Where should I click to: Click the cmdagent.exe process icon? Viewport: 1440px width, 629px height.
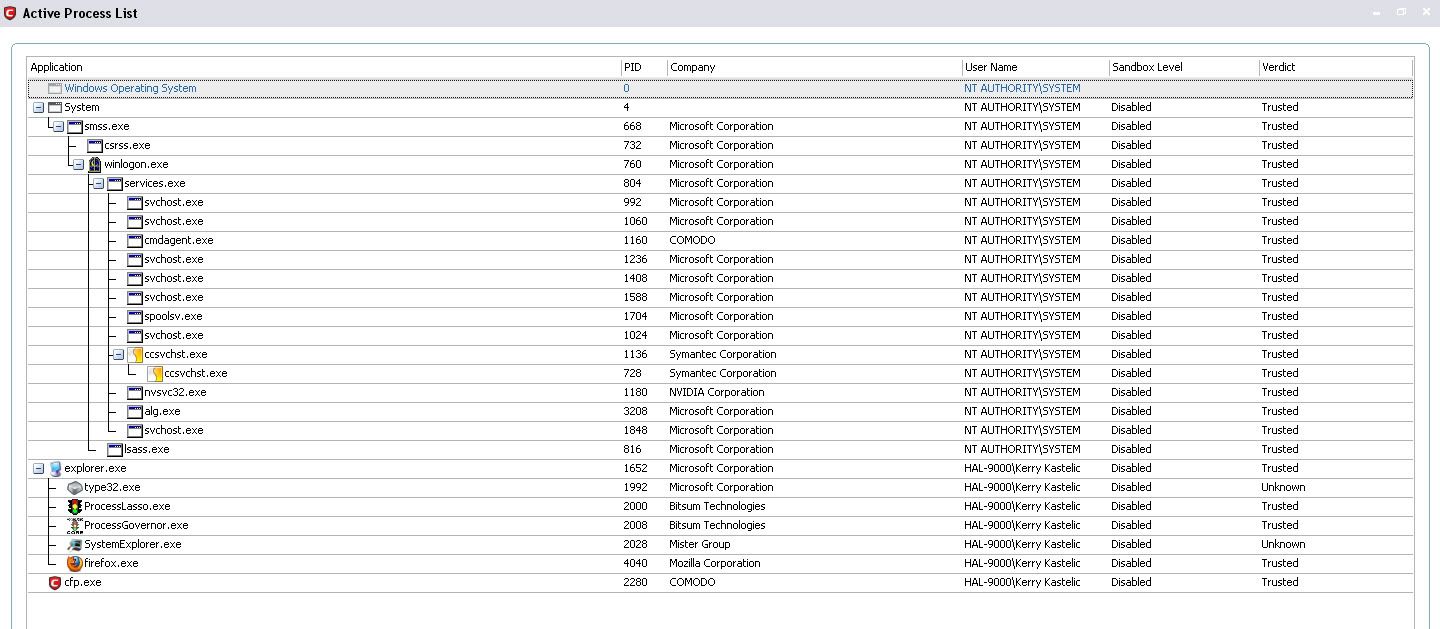pos(135,240)
